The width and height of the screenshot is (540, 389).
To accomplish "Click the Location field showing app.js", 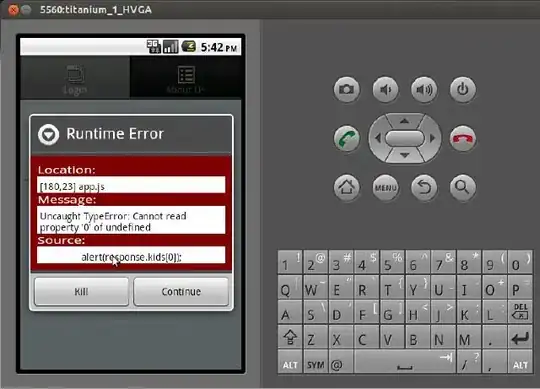I will tap(131, 186).
